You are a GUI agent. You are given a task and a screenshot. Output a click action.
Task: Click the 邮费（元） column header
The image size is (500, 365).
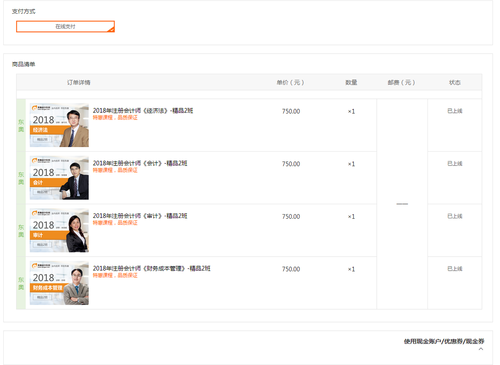pyautogui.click(x=401, y=82)
